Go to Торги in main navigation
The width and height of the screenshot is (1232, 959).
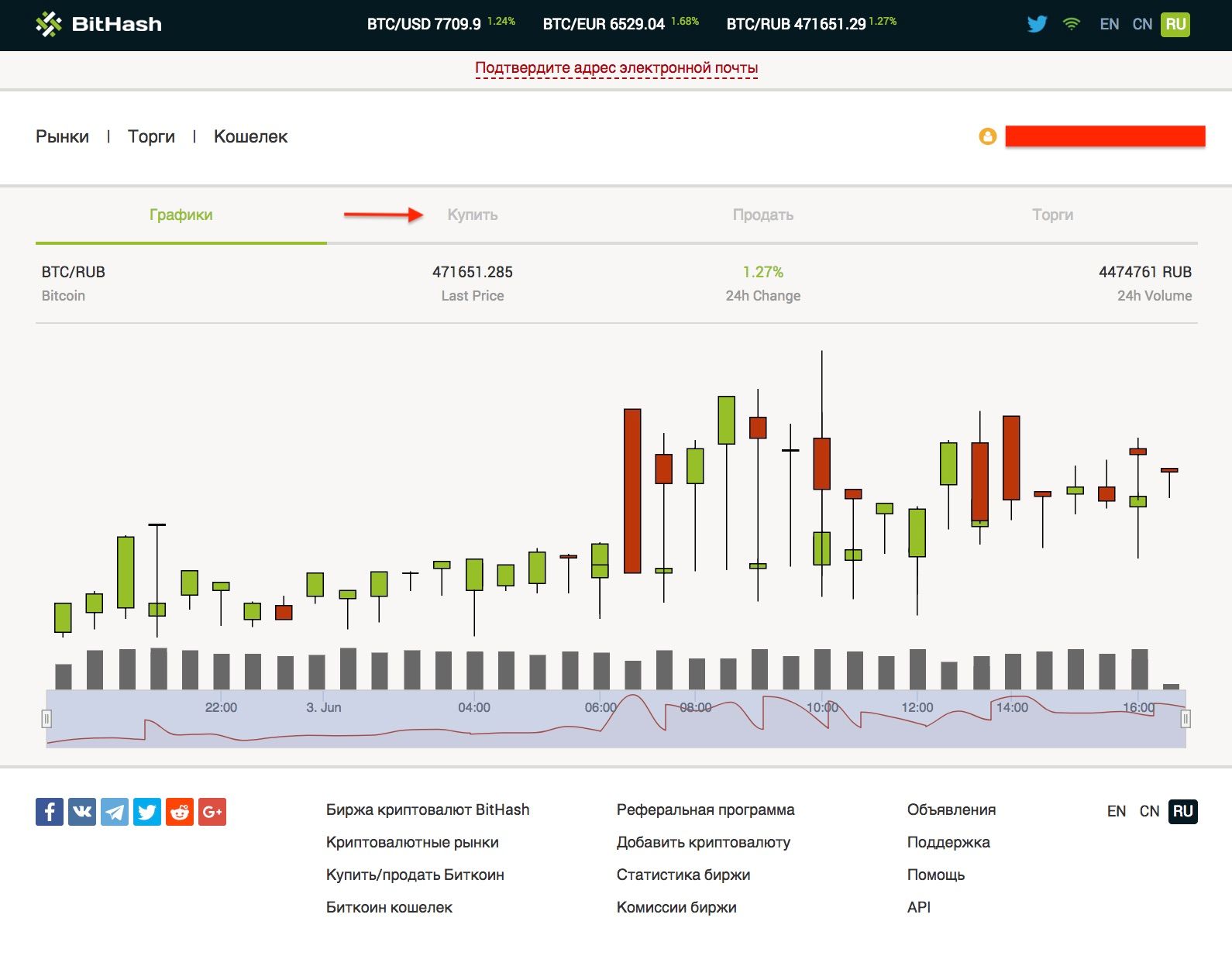[x=151, y=136]
